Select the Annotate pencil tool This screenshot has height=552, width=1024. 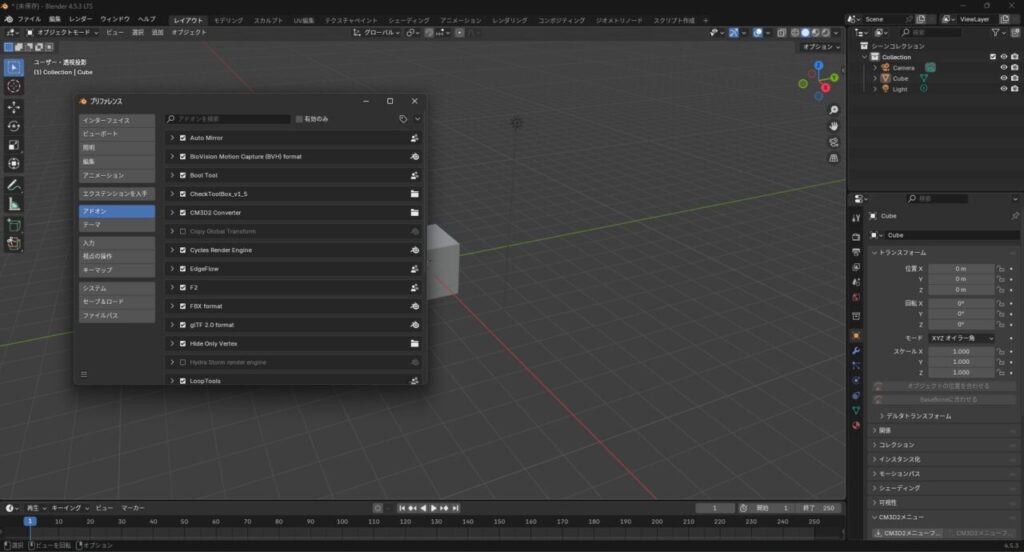14,186
